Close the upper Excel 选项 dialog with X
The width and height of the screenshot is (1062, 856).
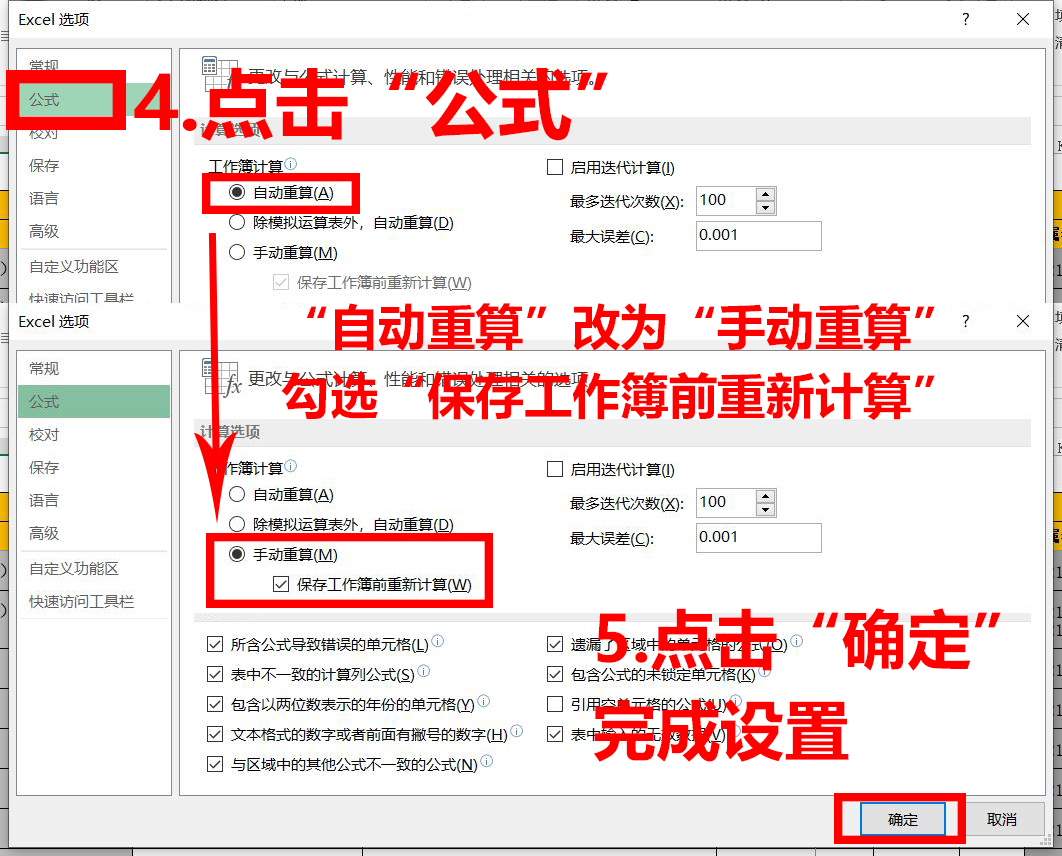coord(1023,19)
